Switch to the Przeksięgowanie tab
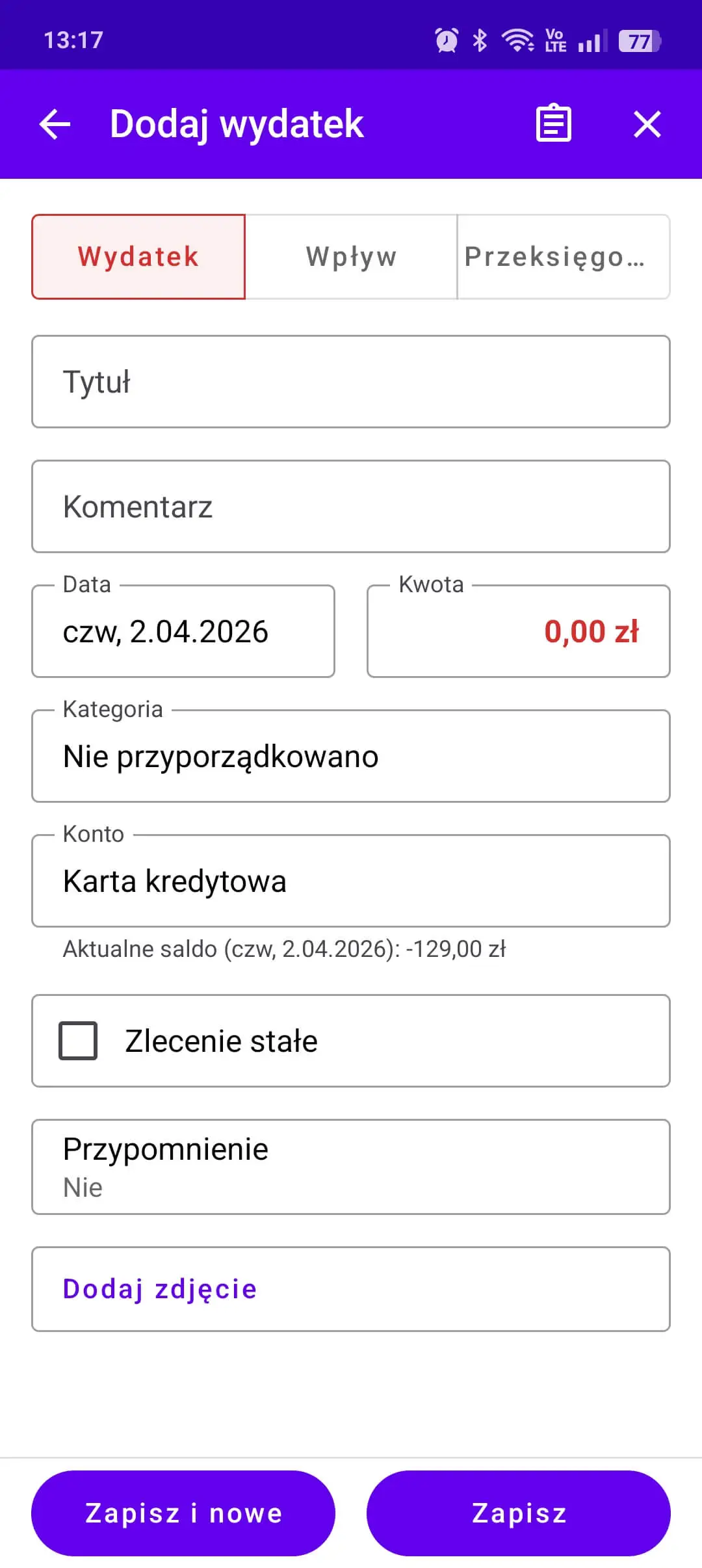This screenshot has width=702, height=1568. [x=564, y=257]
